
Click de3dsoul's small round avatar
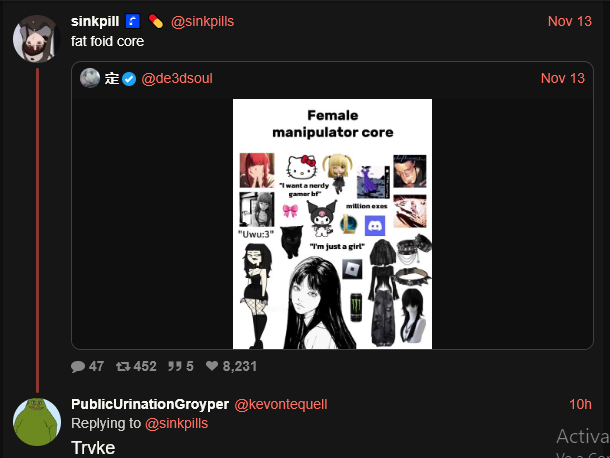pos(90,78)
